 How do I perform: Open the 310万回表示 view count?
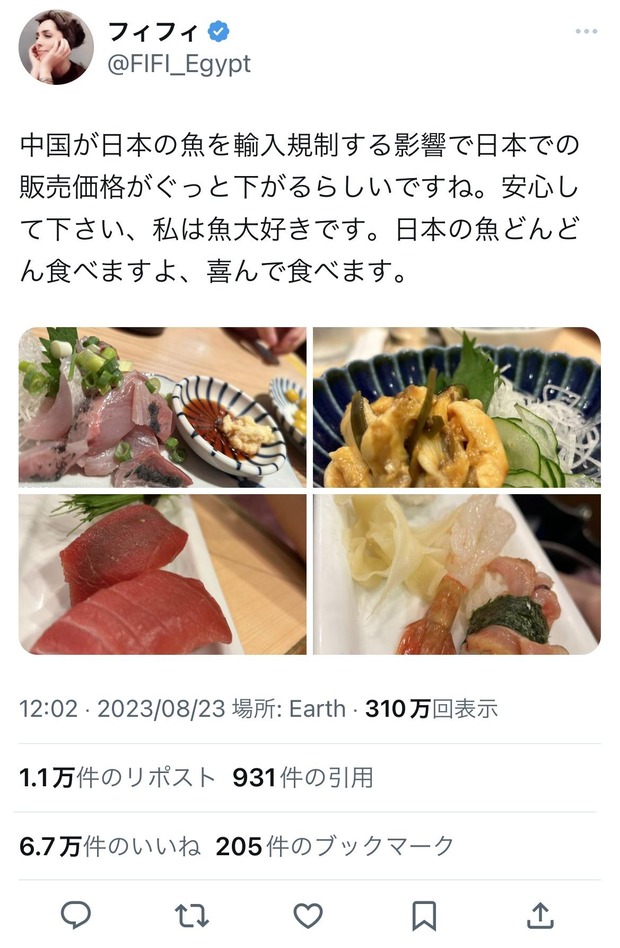[x=432, y=709]
